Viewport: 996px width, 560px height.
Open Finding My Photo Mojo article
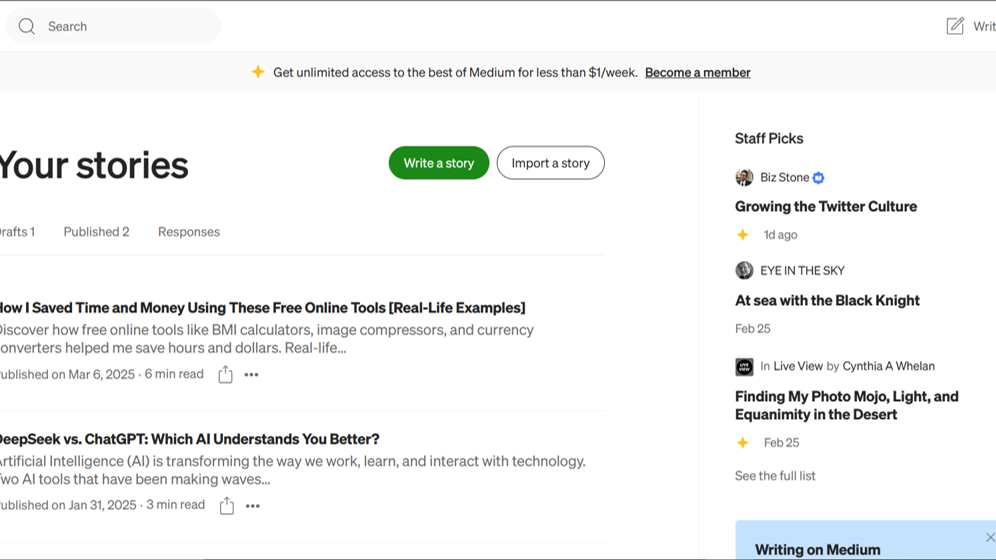pyautogui.click(x=847, y=405)
